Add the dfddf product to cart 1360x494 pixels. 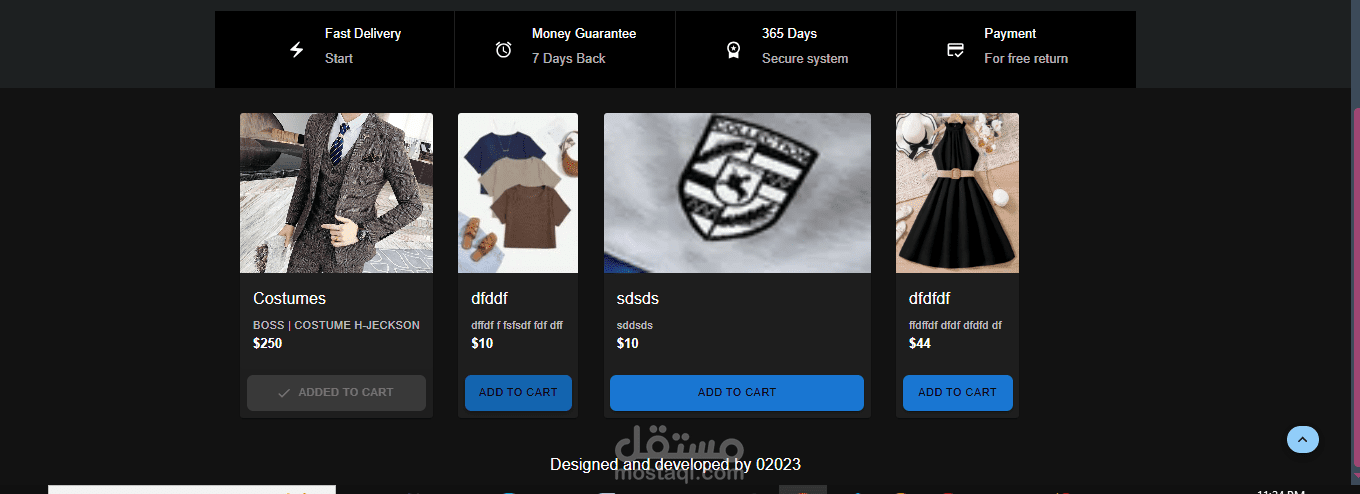pyautogui.click(x=518, y=393)
